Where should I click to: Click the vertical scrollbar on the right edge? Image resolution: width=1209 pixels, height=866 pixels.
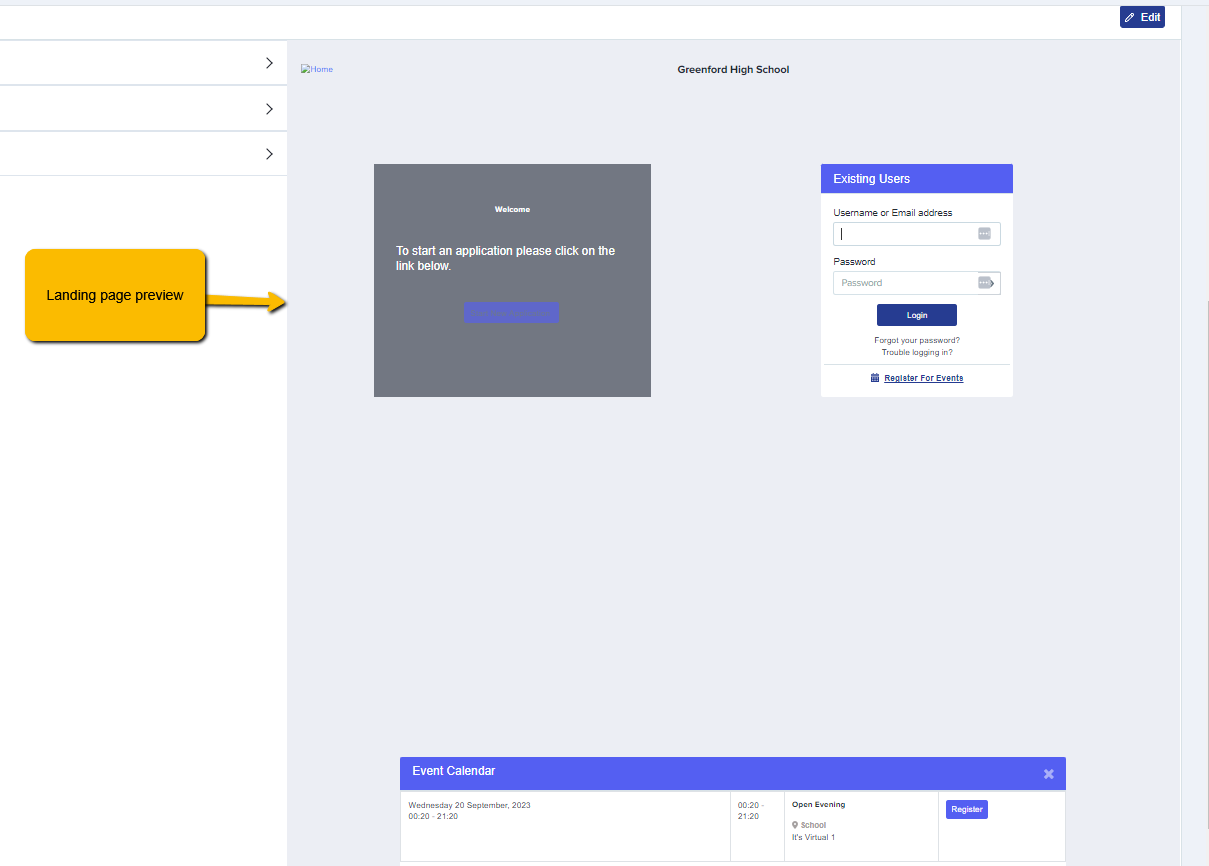(1195, 433)
